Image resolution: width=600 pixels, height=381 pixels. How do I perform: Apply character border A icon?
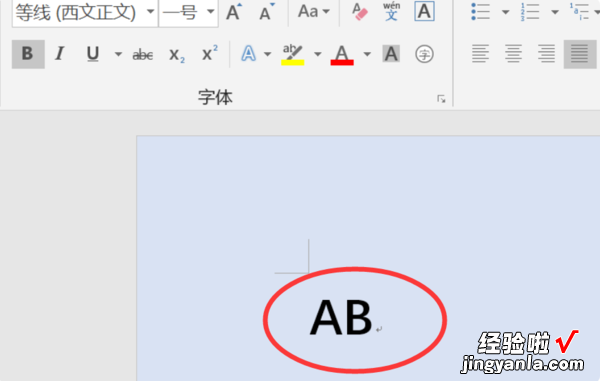pyautogui.click(x=424, y=11)
